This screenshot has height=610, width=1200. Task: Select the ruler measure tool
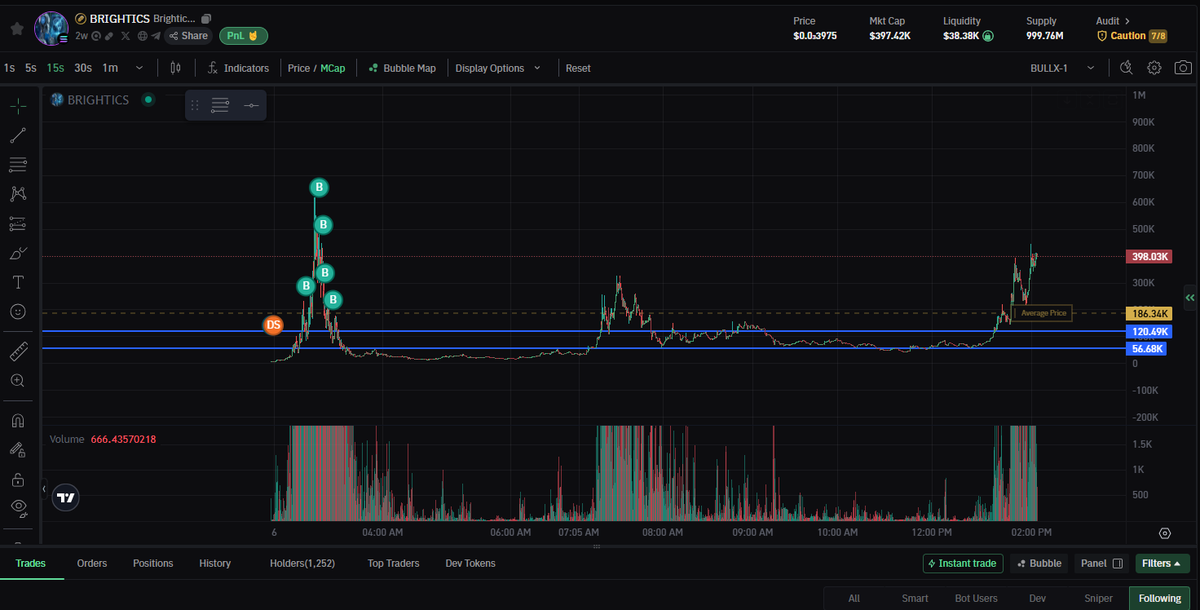(18, 351)
